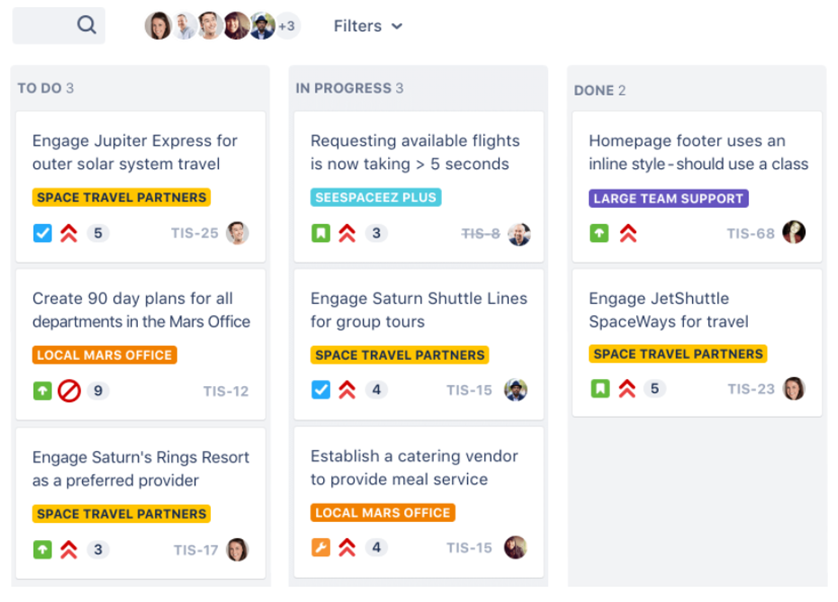Screen dimensions: 838x602
Task: Click green improvement icon on TIS-17 card
Action: (x=42, y=550)
